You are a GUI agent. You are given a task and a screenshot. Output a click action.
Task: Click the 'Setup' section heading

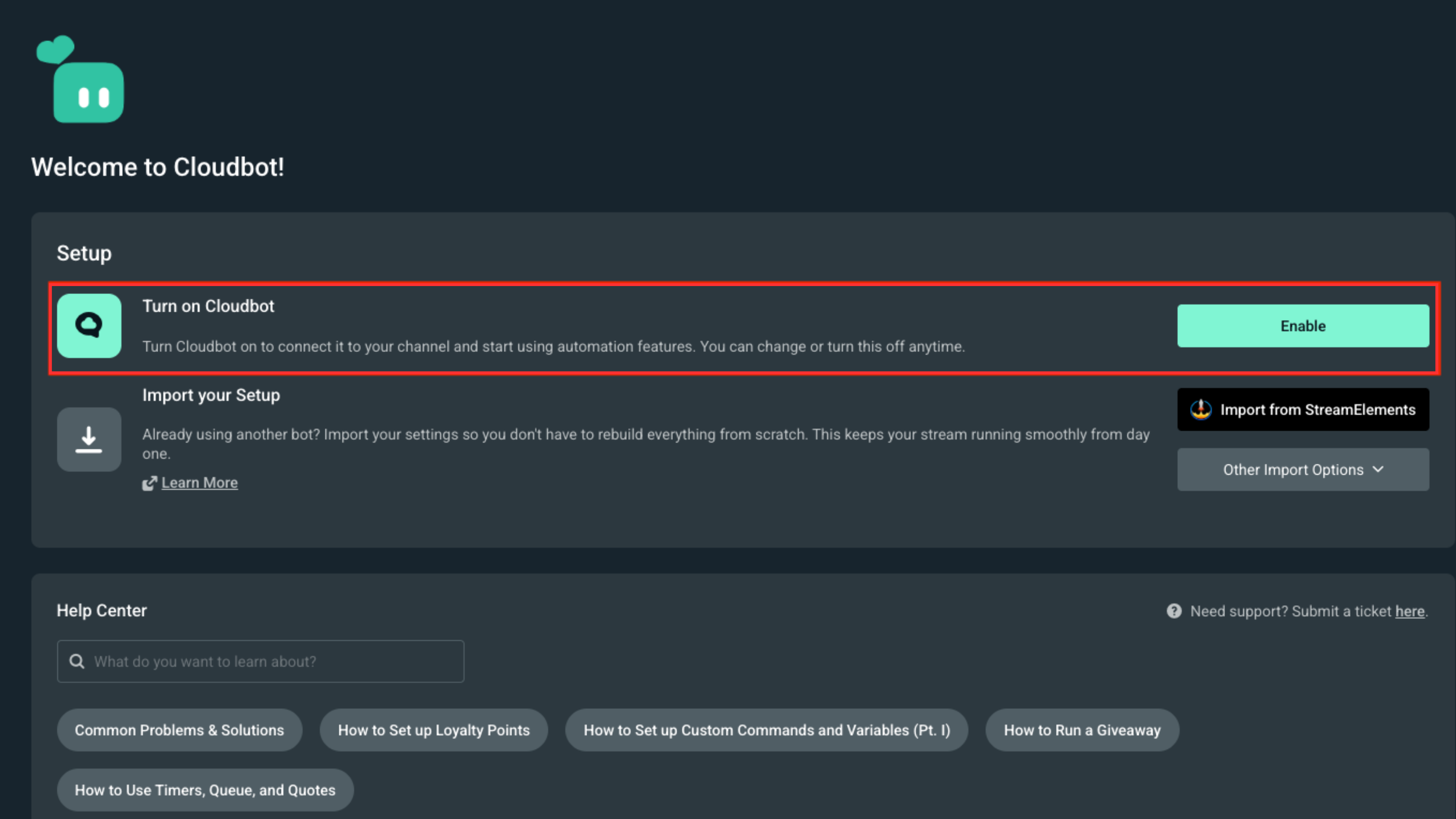pos(84,253)
